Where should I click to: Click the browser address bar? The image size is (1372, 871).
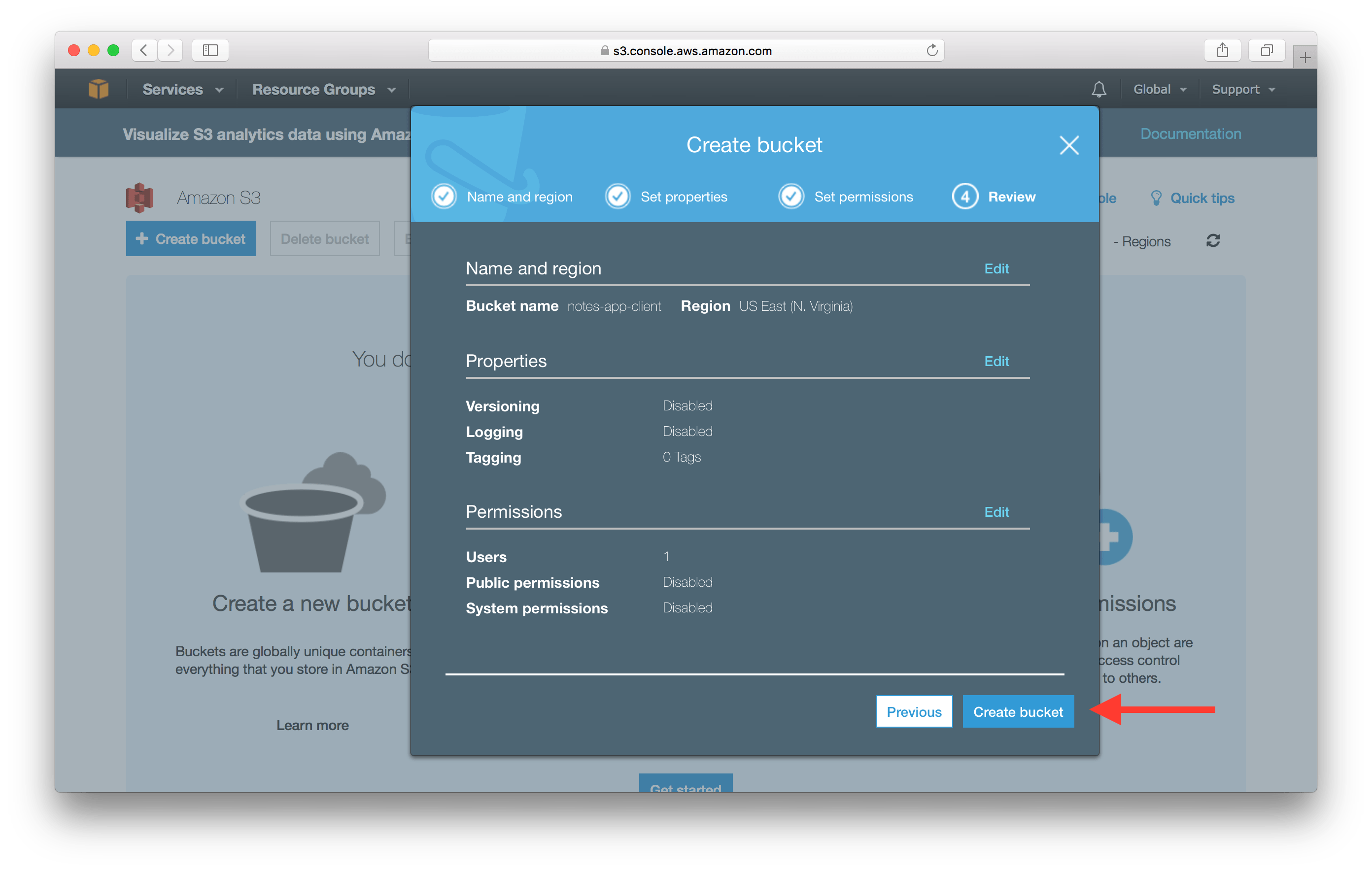point(686,50)
